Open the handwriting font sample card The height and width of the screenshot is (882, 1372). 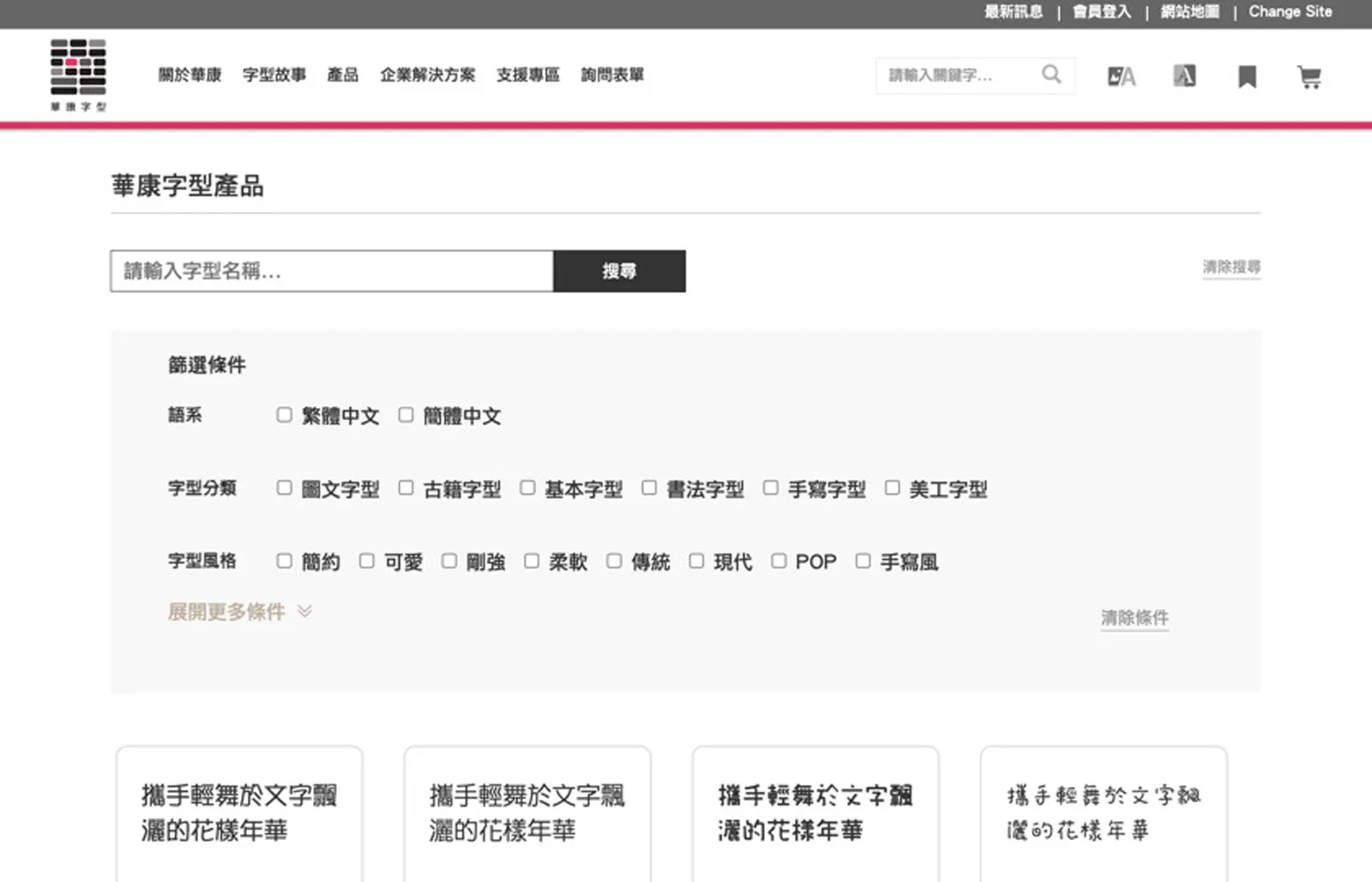coord(1104,814)
